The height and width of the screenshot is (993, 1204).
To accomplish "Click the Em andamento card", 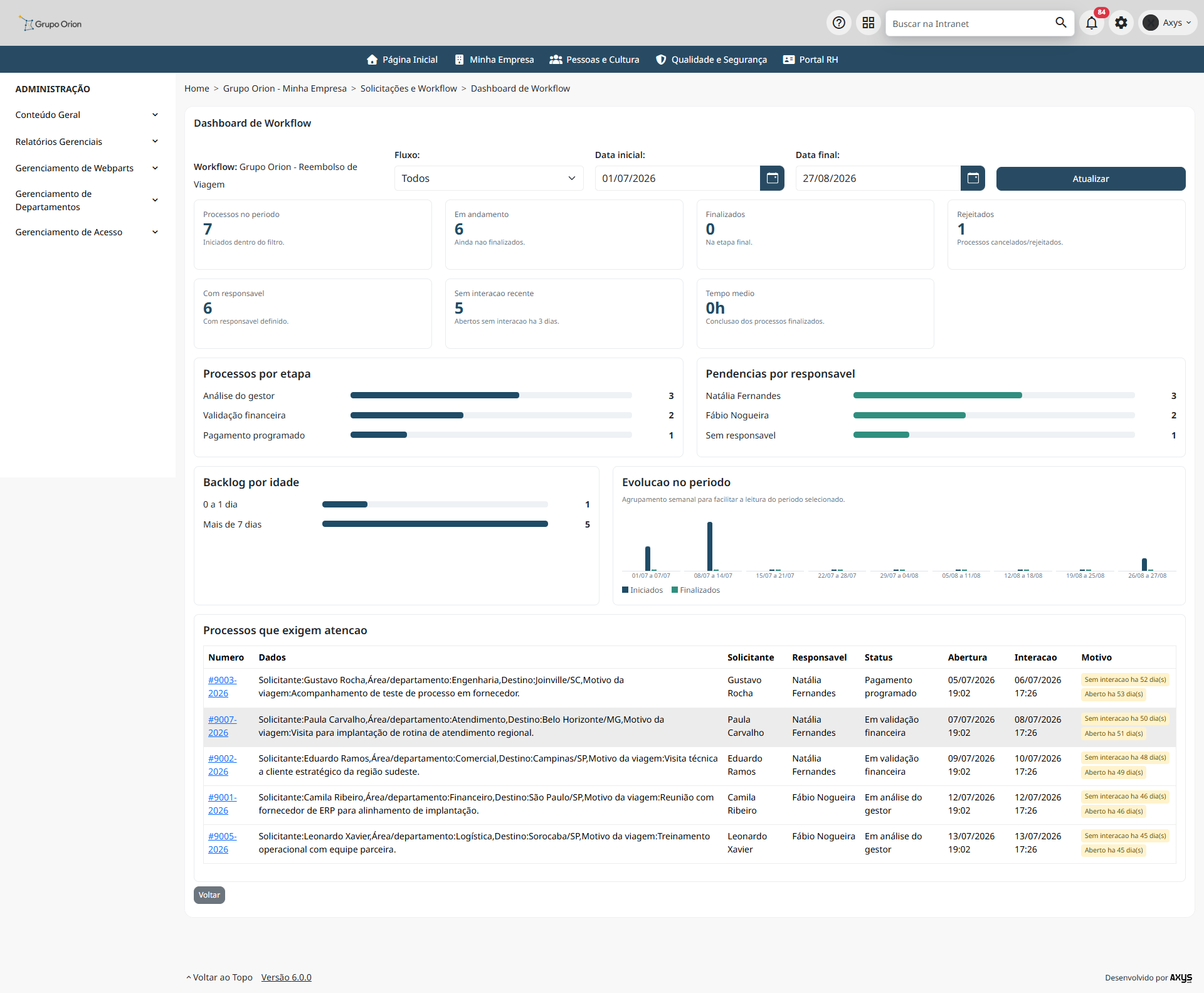I will (564, 235).
